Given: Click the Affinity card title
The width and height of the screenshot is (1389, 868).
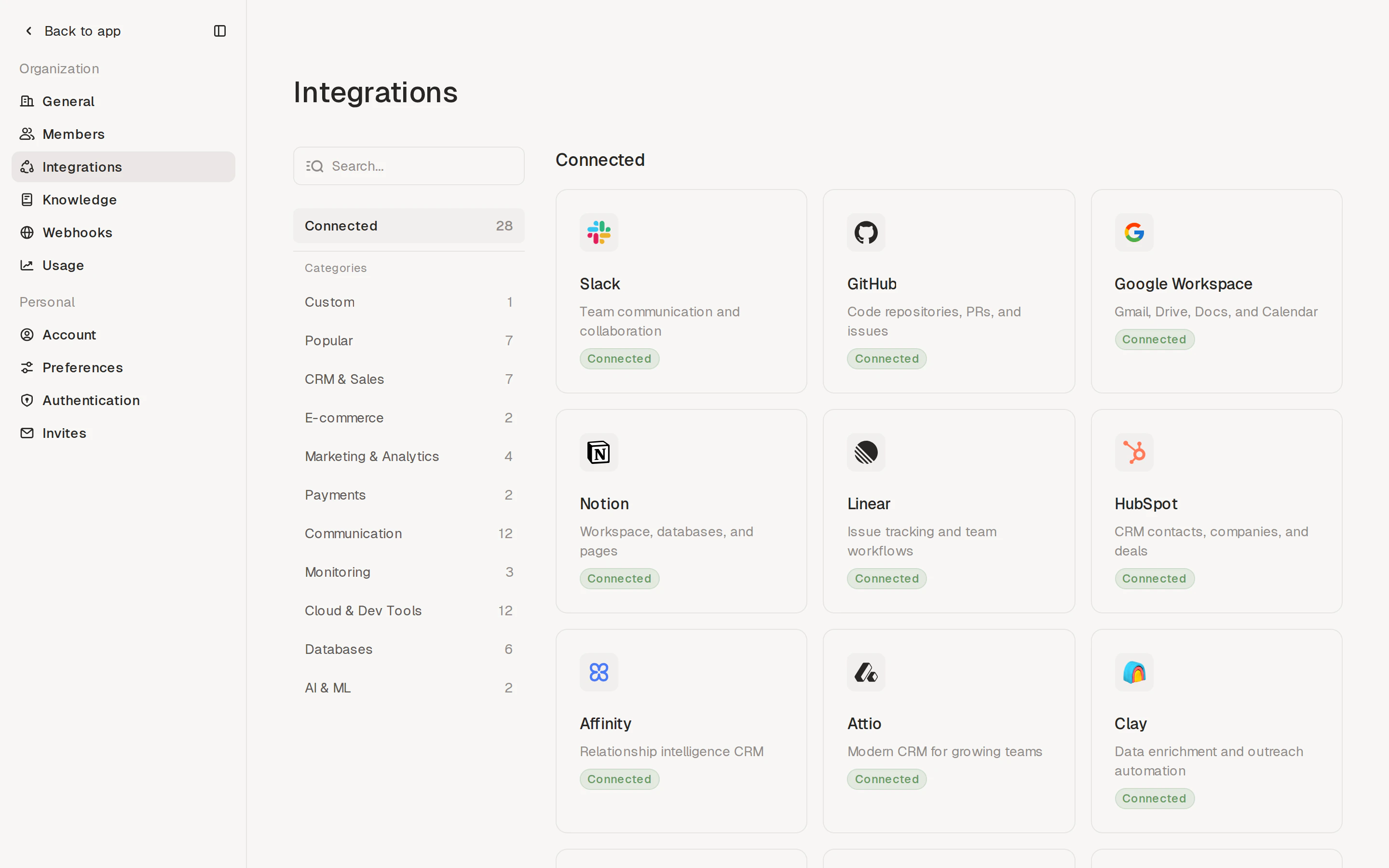Looking at the screenshot, I should (x=606, y=723).
